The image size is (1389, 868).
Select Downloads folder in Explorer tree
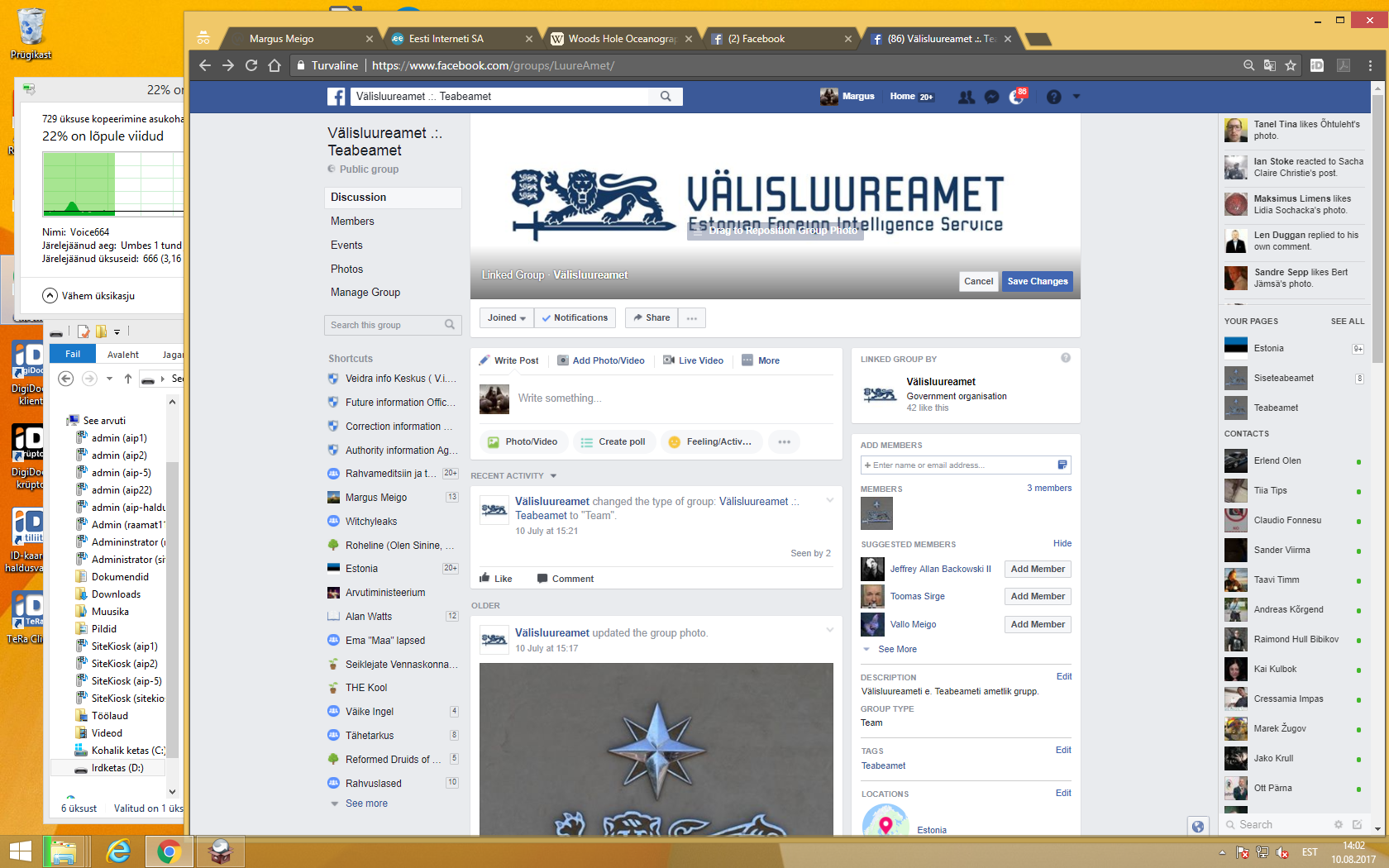coord(116,594)
